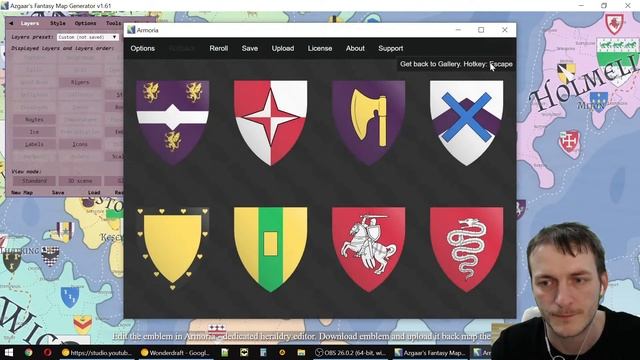Click the small emblem above the Armoria window
The height and width of the screenshot is (360, 640).
pyautogui.click(x=334, y=19)
